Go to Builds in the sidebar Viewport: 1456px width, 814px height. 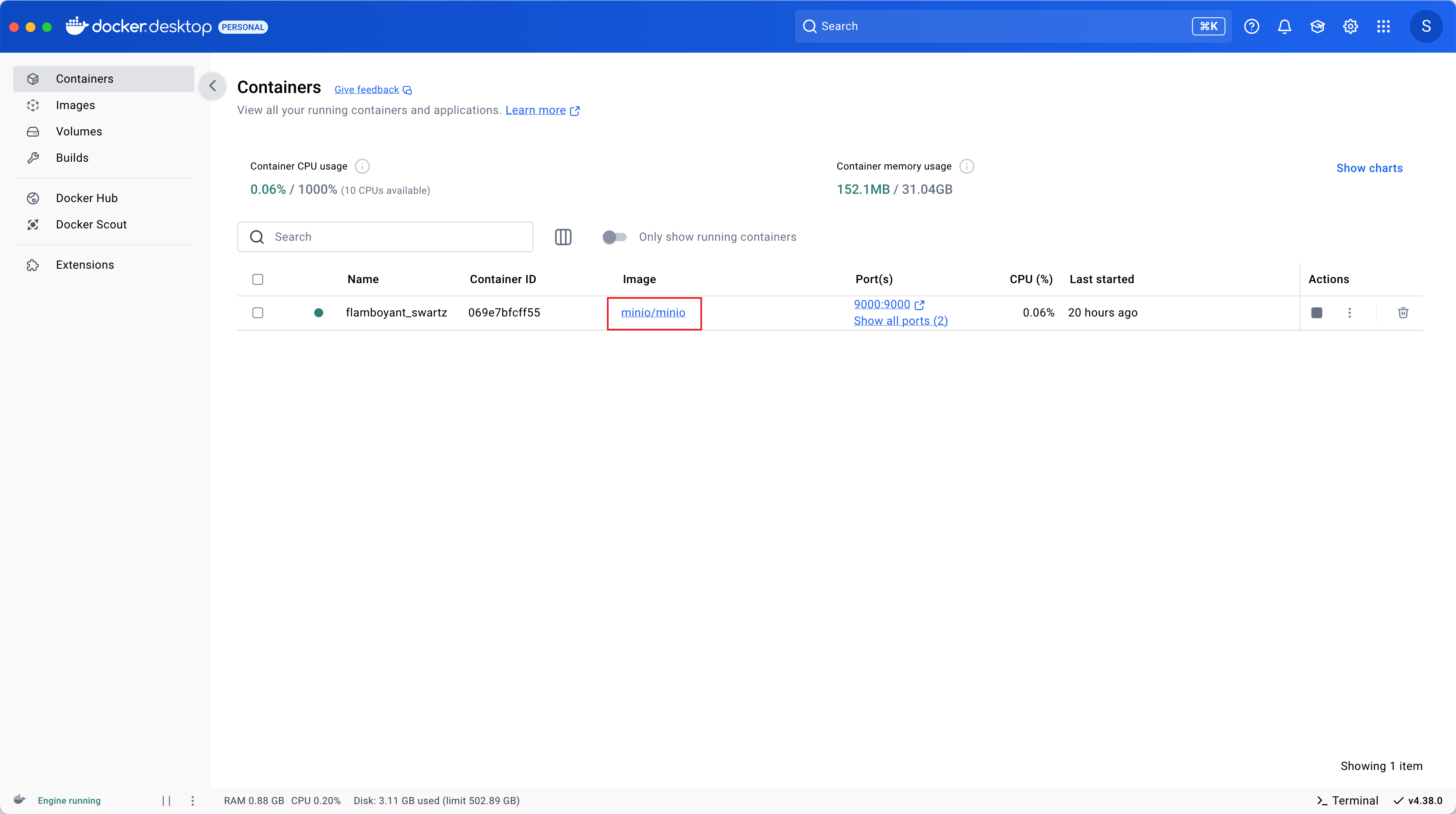point(103,158)
